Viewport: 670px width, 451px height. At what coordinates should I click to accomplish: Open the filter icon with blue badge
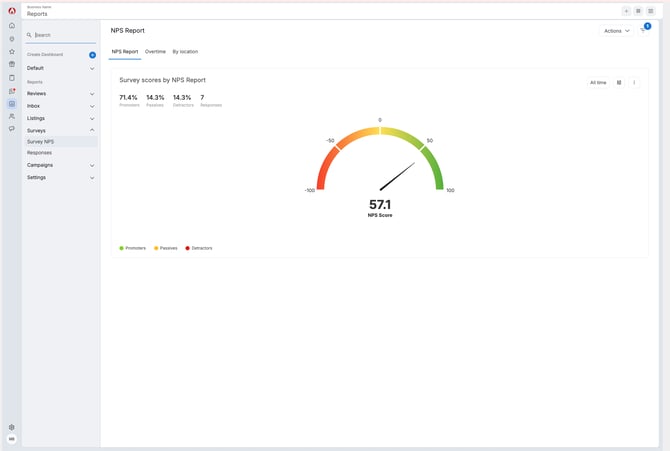(x=644, y=30)
